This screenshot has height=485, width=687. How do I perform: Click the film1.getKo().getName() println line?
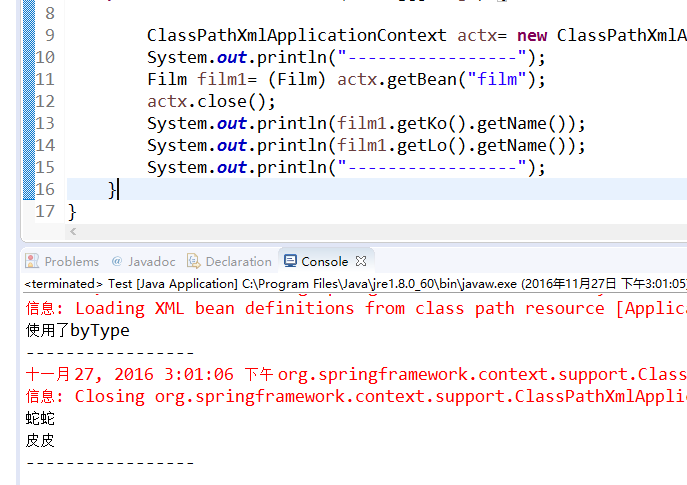click(366, 124)
